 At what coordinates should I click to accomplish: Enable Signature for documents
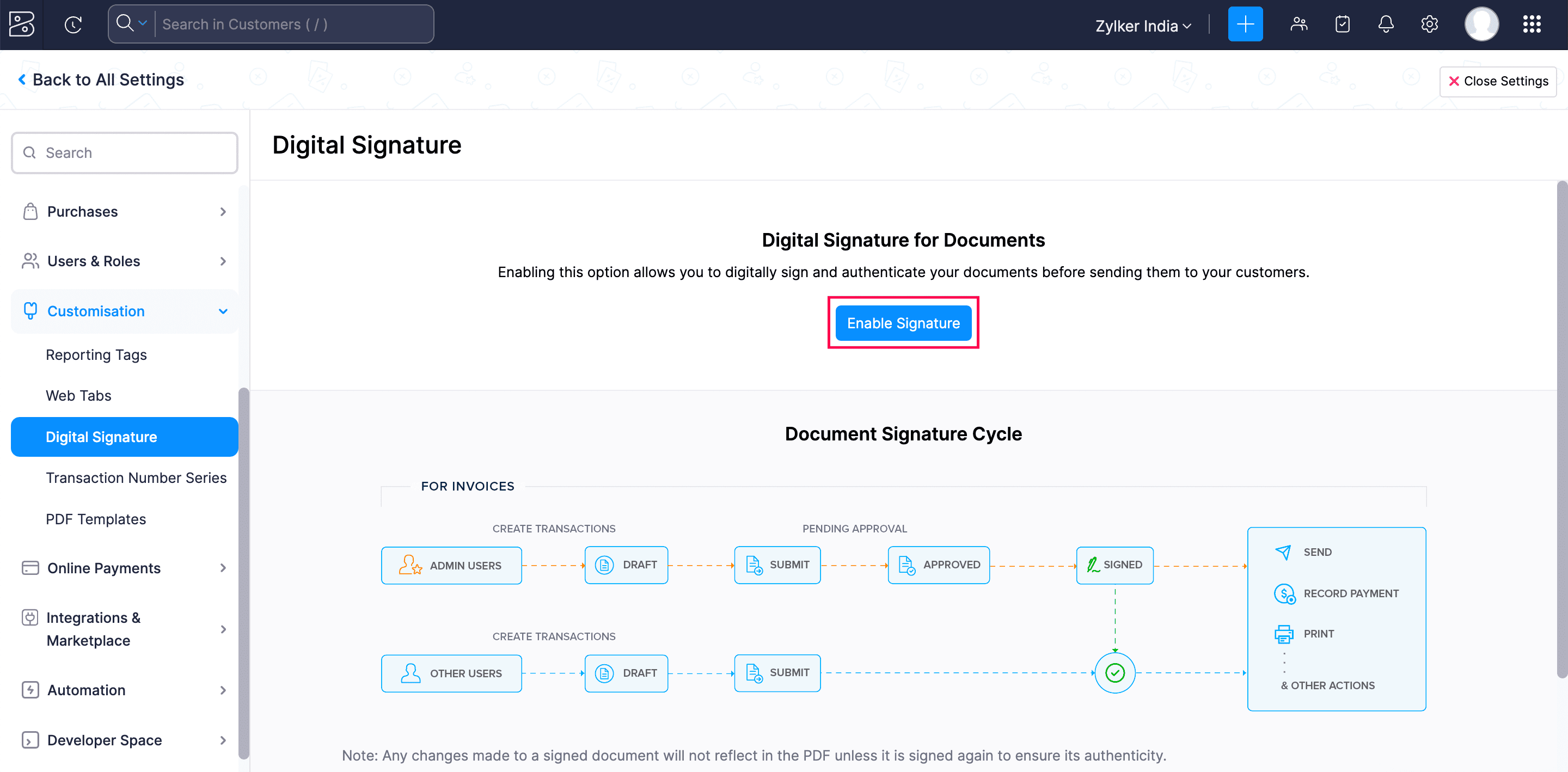pyautogui.click(x=903, y=323)
